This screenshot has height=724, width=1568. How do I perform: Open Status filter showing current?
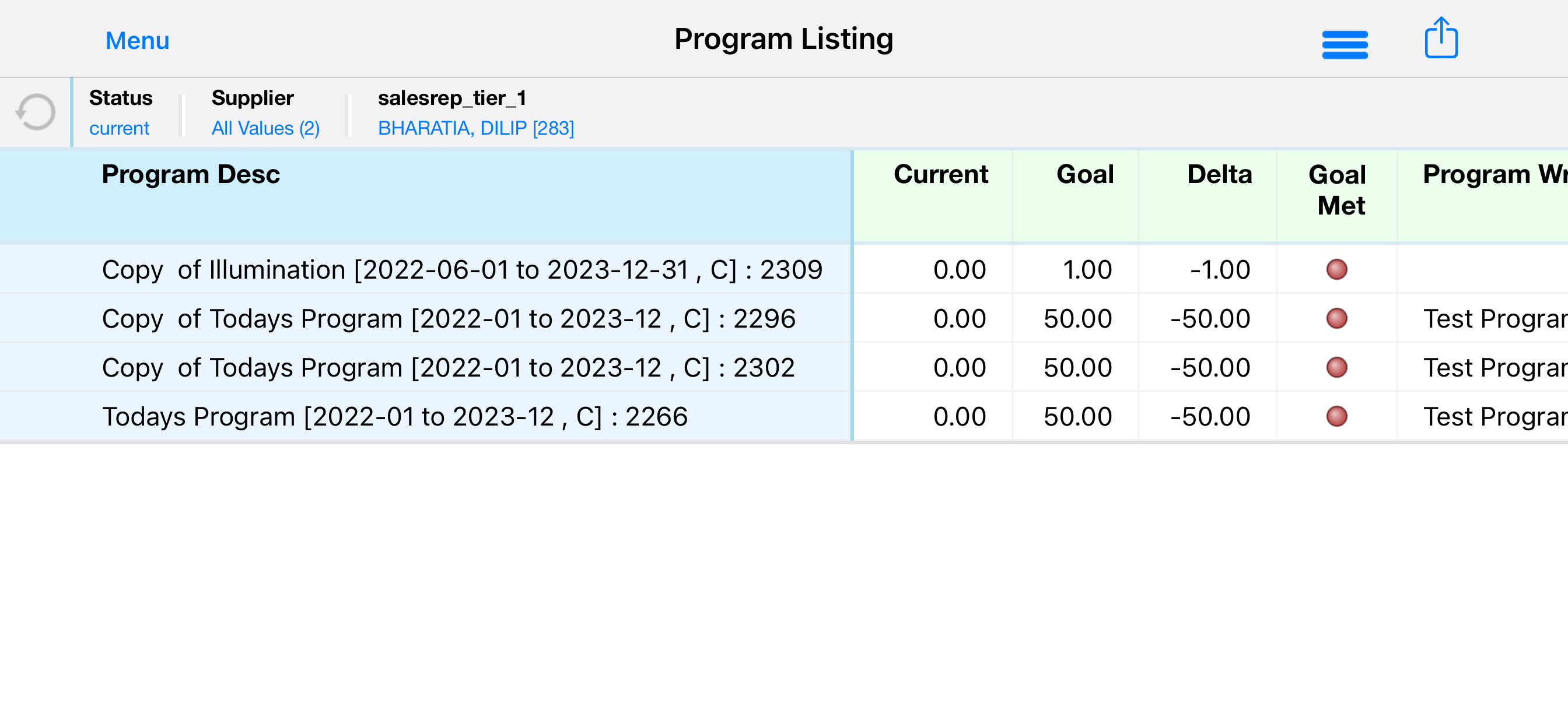click(121, 113)
